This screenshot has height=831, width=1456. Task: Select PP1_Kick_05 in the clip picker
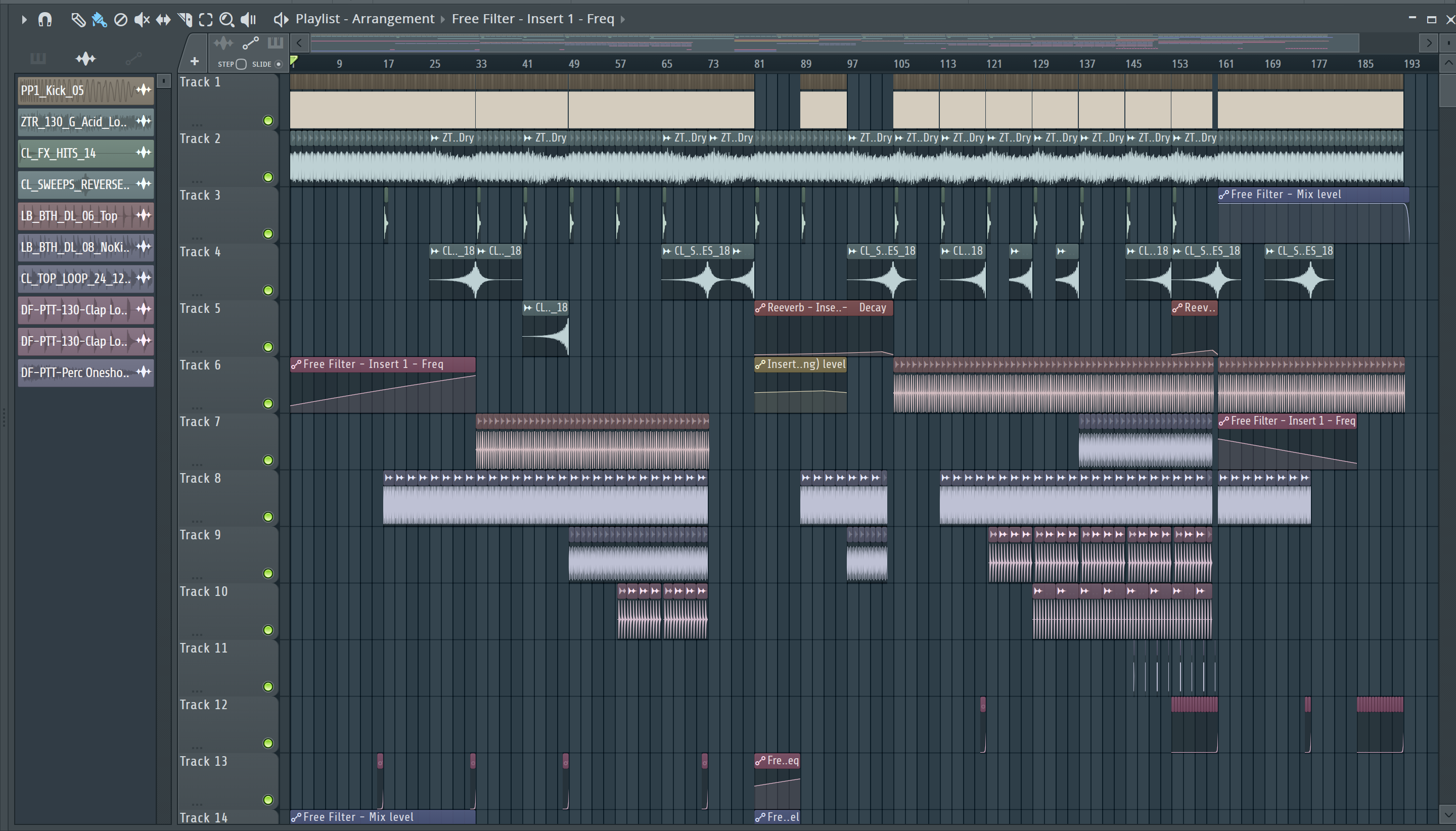tap(85, 90)
